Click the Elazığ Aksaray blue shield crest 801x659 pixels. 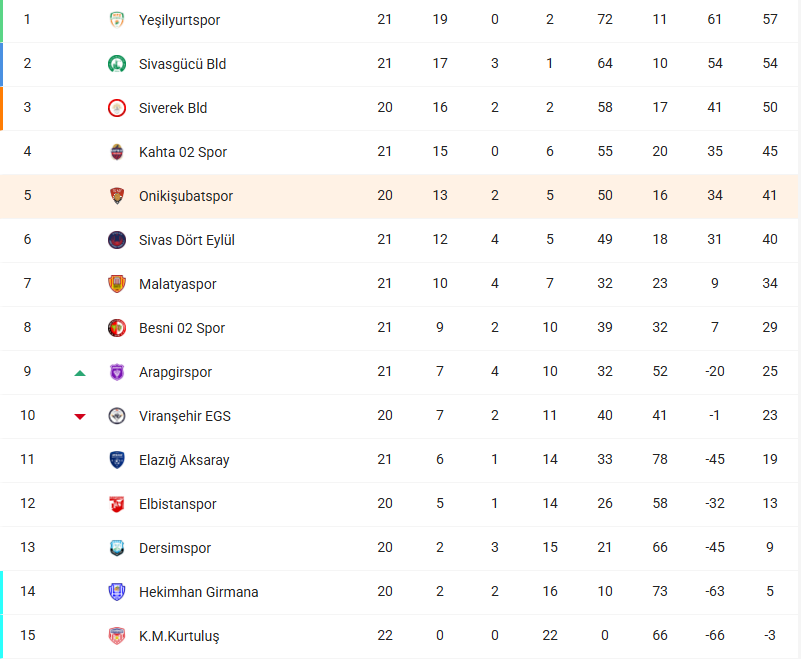pyautogui.click(x=117, y=460)
